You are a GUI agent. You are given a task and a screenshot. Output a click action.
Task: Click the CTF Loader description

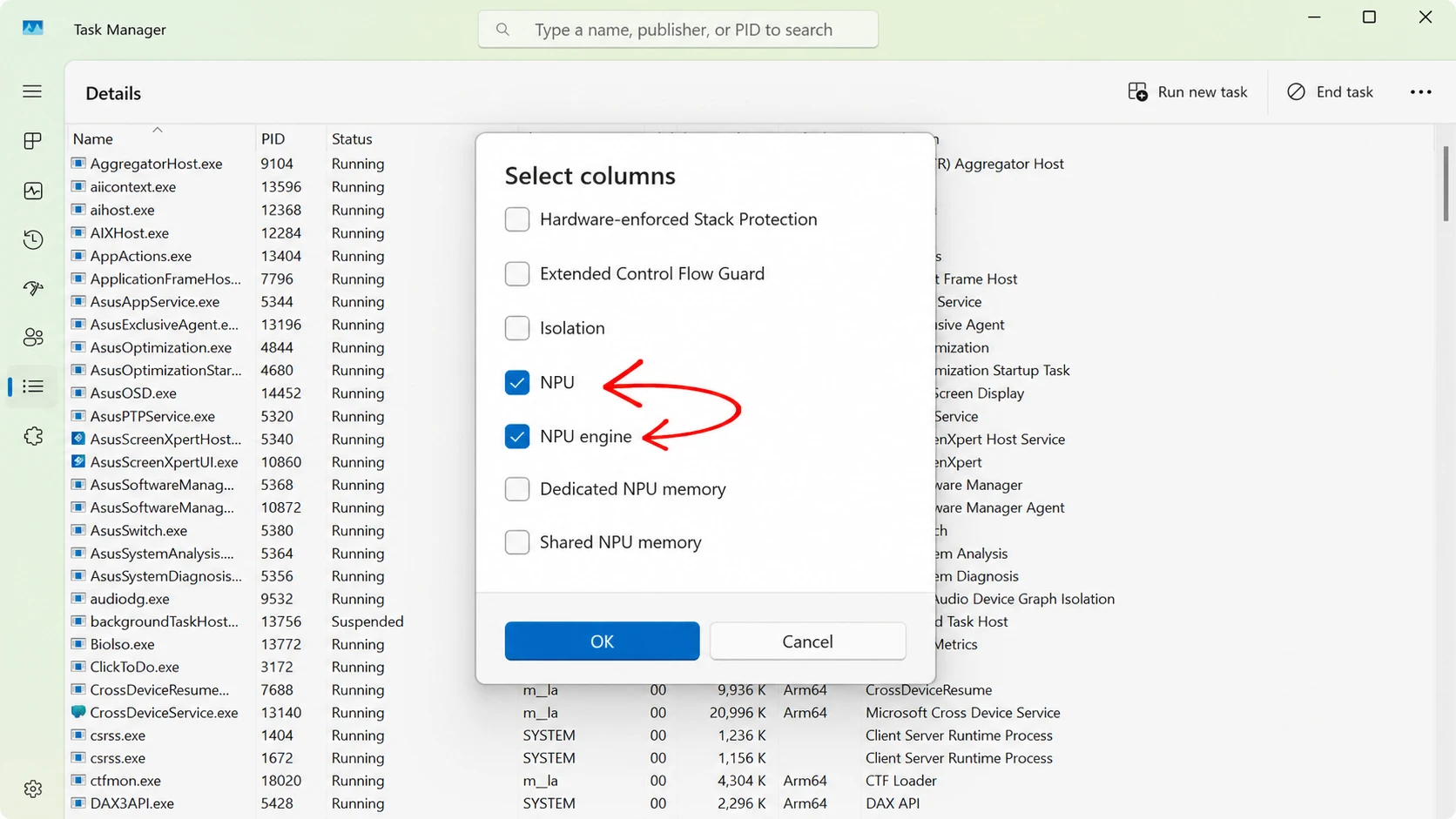pos(901,781)
